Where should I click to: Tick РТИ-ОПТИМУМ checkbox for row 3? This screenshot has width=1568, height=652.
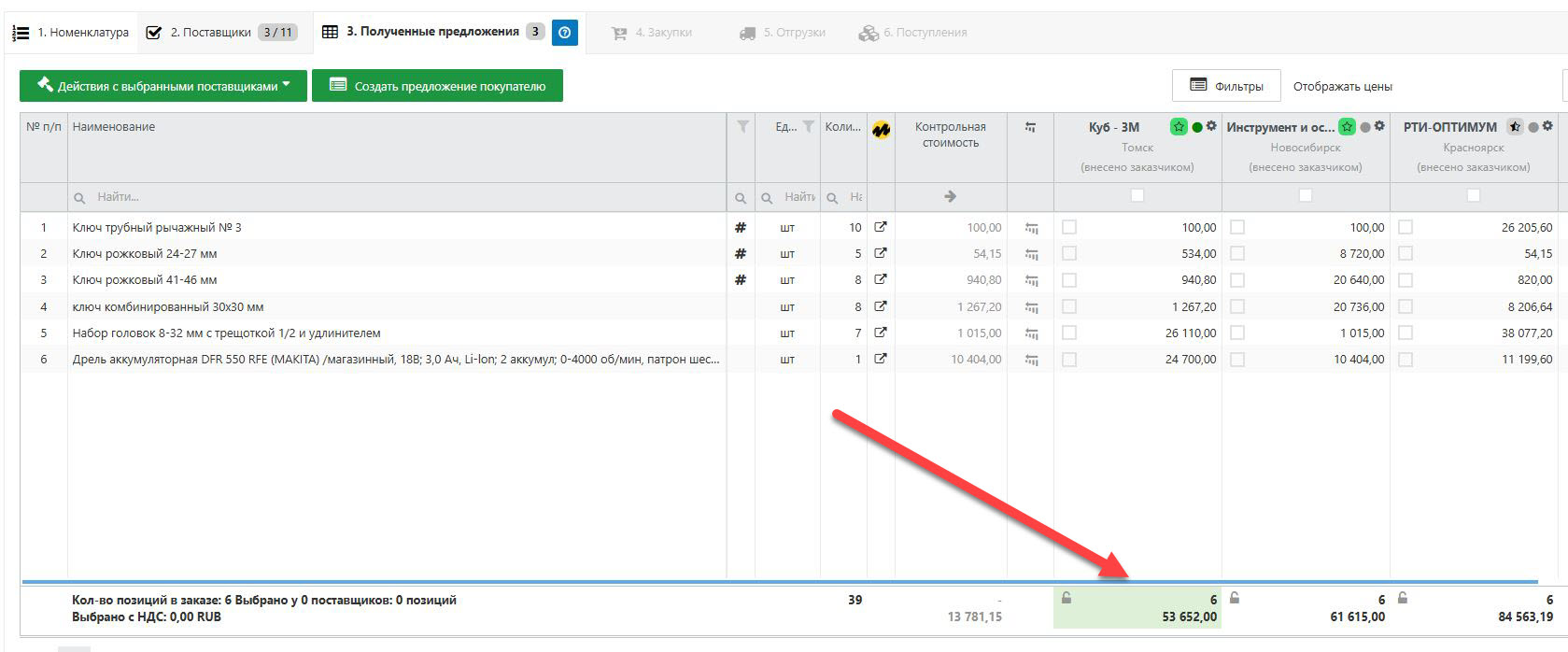pyautogui.click(x=1406, y=280)
